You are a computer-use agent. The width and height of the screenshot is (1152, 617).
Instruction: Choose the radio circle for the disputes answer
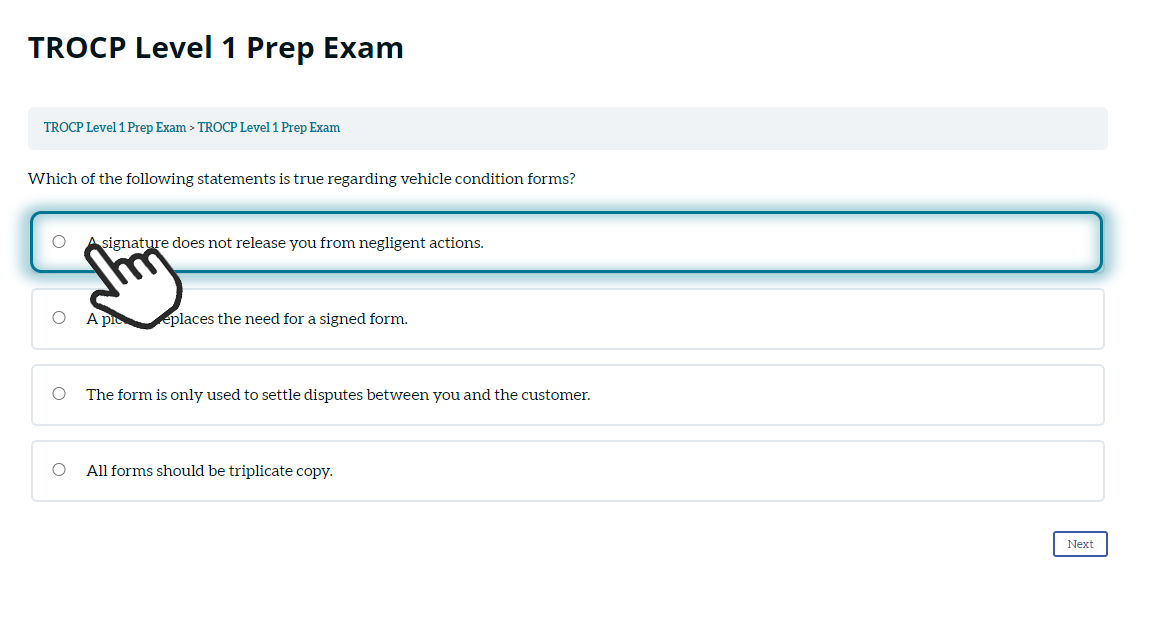(x=59, y=394)
